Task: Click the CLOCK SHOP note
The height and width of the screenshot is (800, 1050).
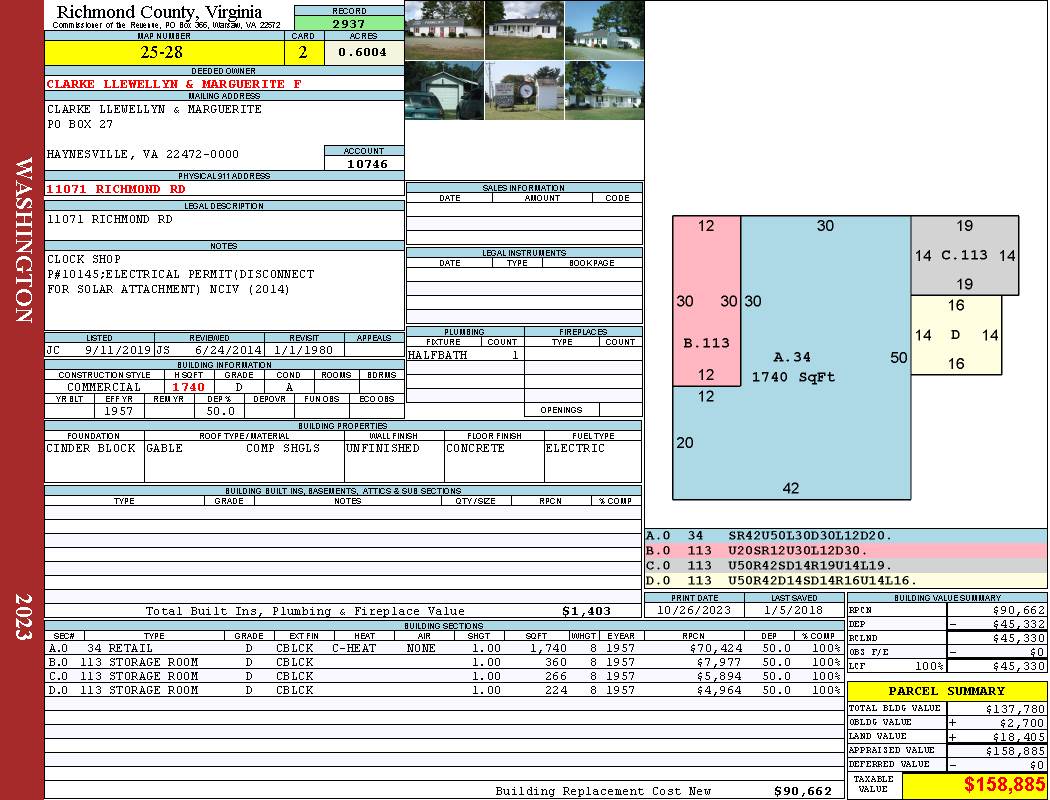Action: pyautogui.click(x=84, y=259)
